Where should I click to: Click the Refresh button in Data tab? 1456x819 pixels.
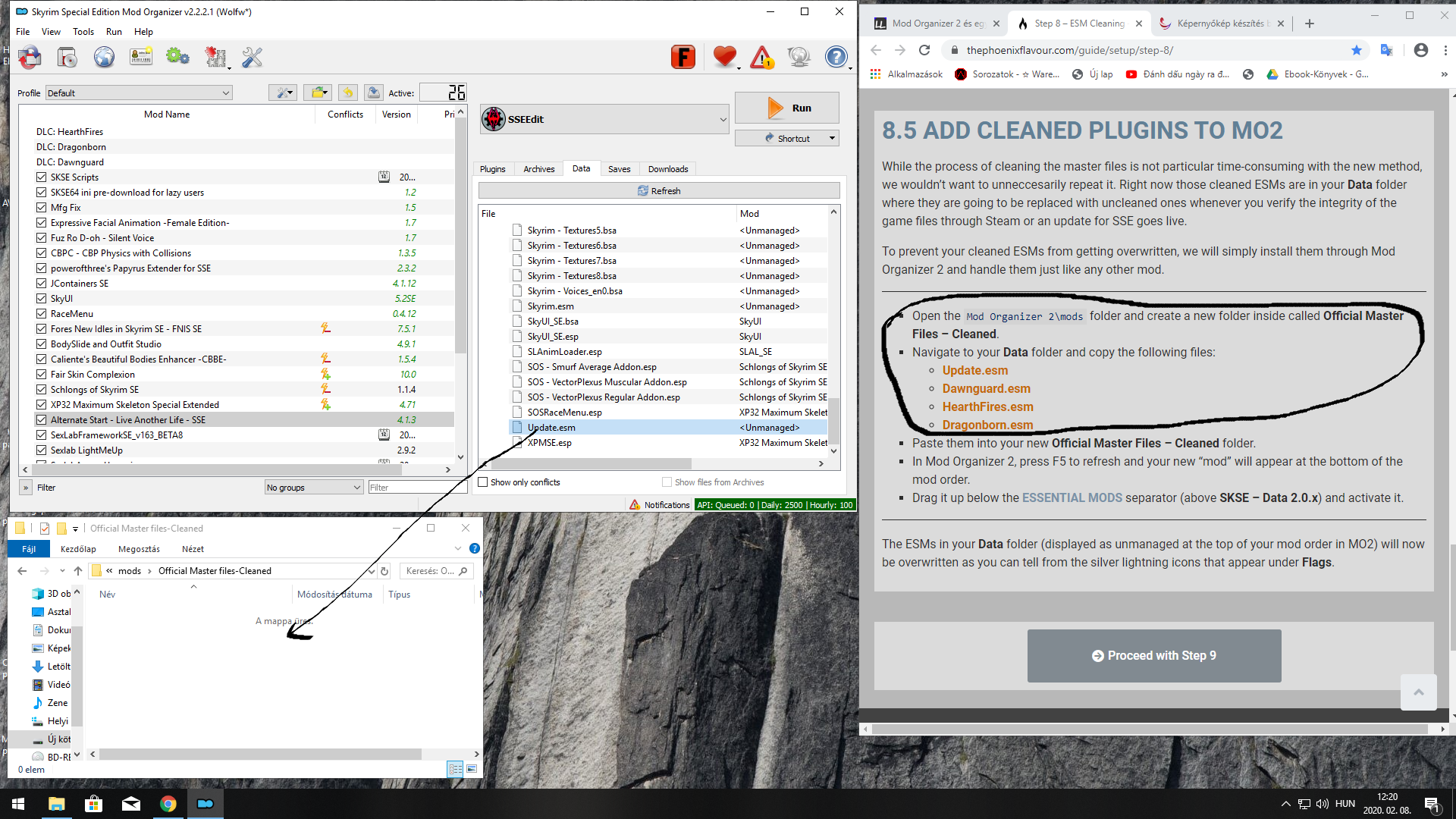(659, 191)
